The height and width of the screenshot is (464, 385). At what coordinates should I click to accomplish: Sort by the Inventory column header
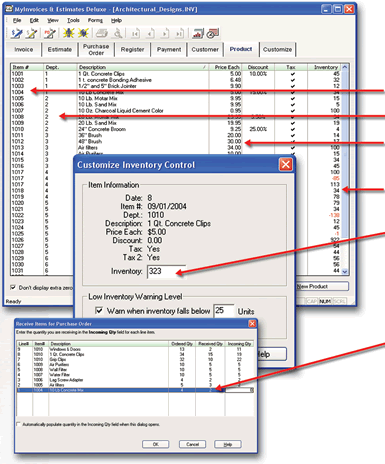tap(324, 67)
